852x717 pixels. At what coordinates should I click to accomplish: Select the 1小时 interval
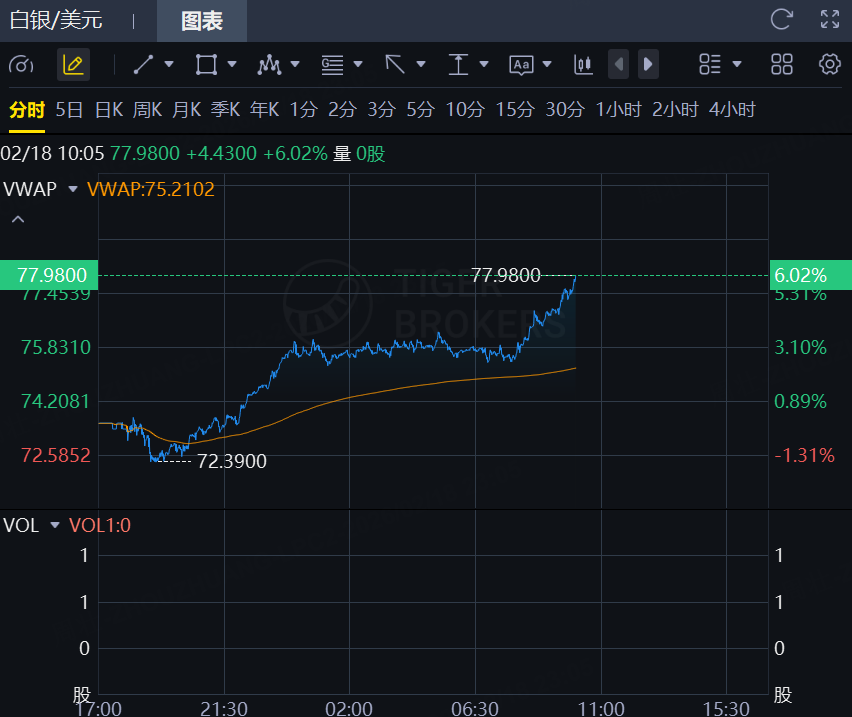[618, 110]
